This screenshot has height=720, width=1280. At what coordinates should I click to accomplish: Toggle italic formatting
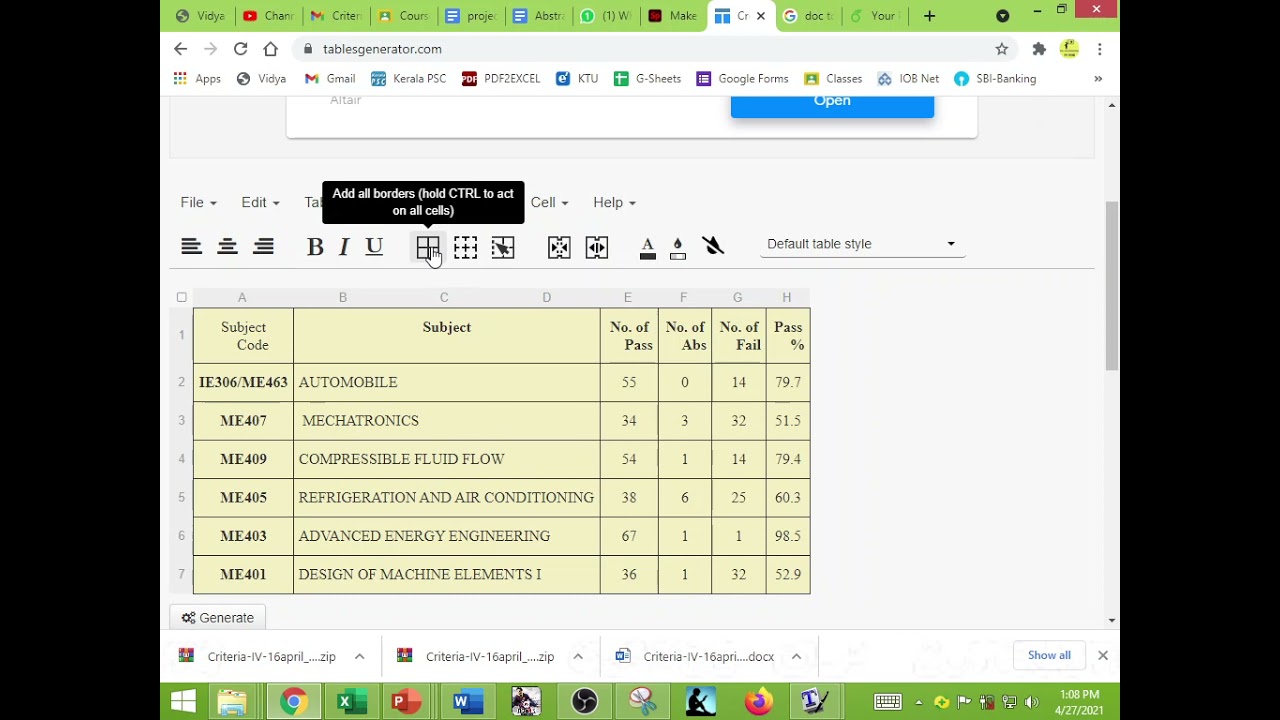point(344,247)
